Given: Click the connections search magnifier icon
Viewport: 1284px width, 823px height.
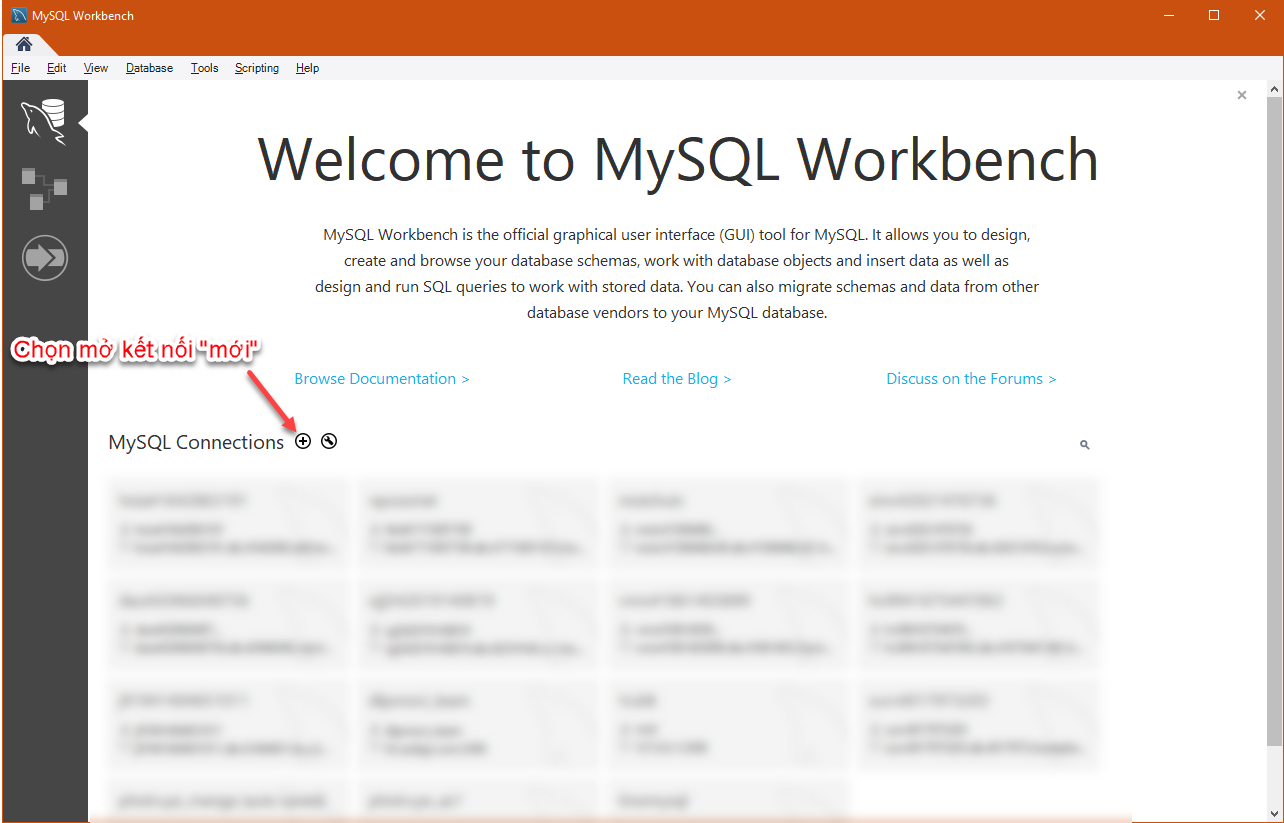Looking at the screenshot, I should tap(1084, 444).
